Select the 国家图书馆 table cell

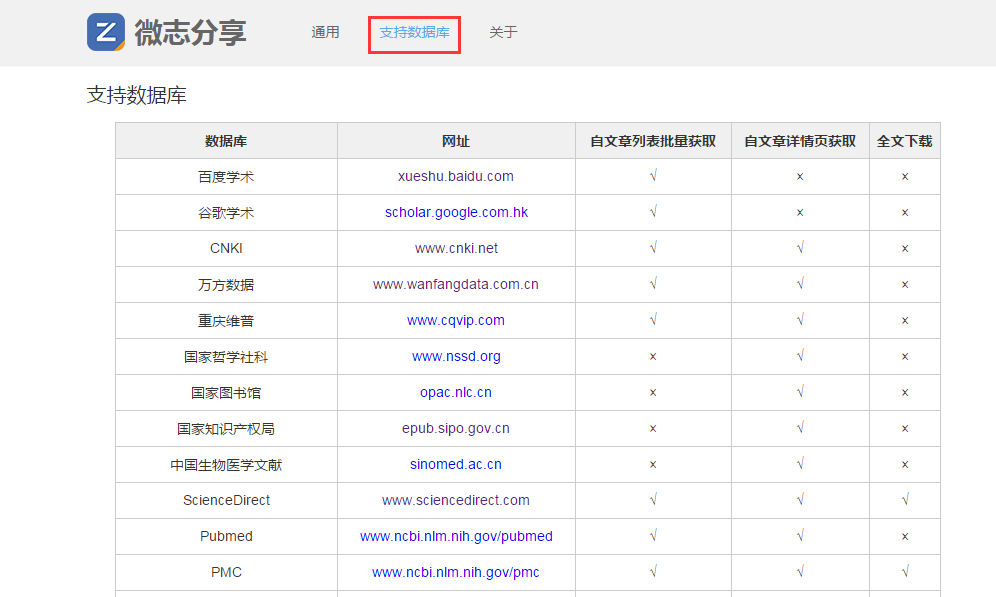pyautogui.click(x=226, y=392)
